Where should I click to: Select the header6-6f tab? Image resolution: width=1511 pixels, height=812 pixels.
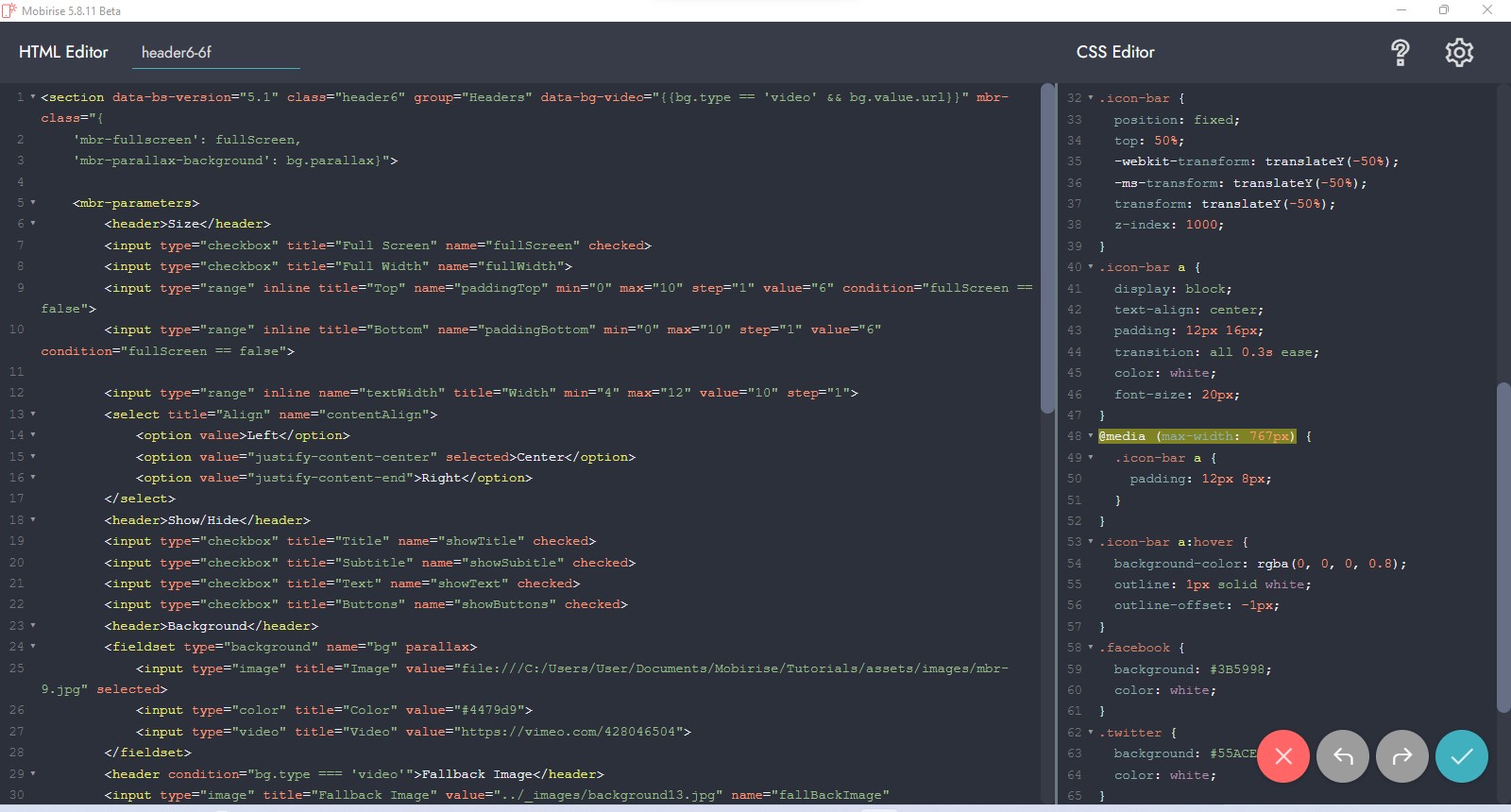pyautogui.click(x=177, y=53)
